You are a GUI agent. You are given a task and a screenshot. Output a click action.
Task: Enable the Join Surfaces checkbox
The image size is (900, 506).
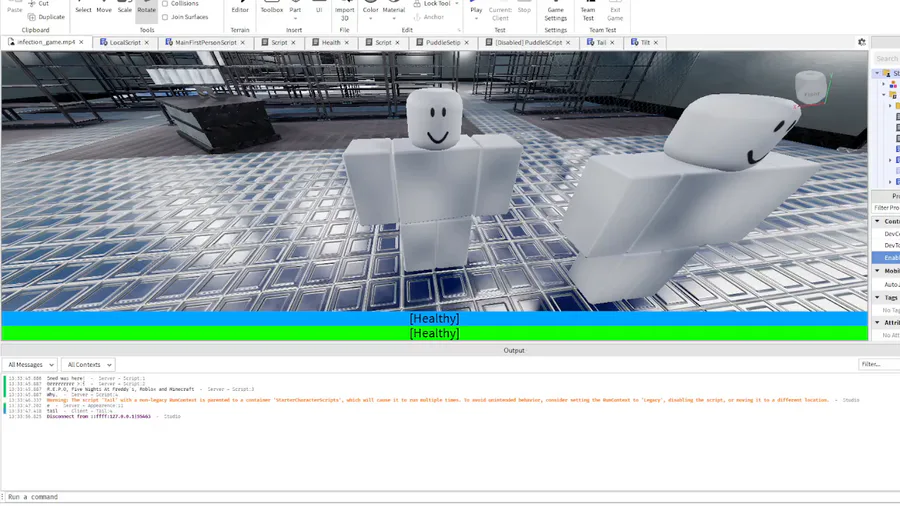pos(165,17)
